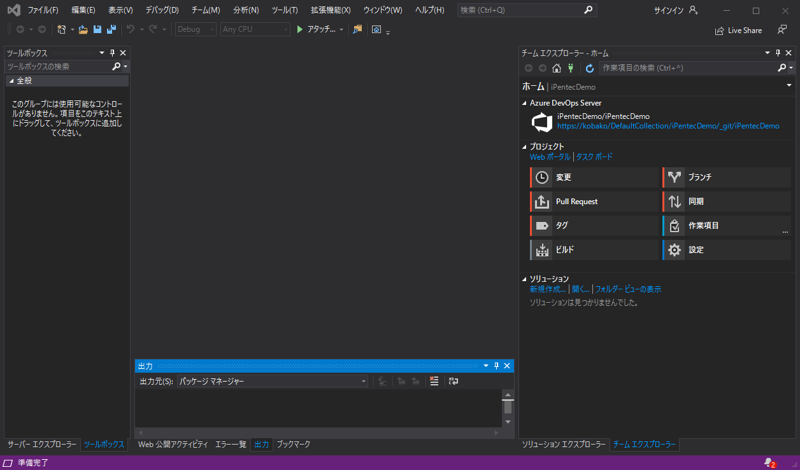800x470 pixels.
Task: Open the ブランチ (Branches) tile
Action: (727, 177)
